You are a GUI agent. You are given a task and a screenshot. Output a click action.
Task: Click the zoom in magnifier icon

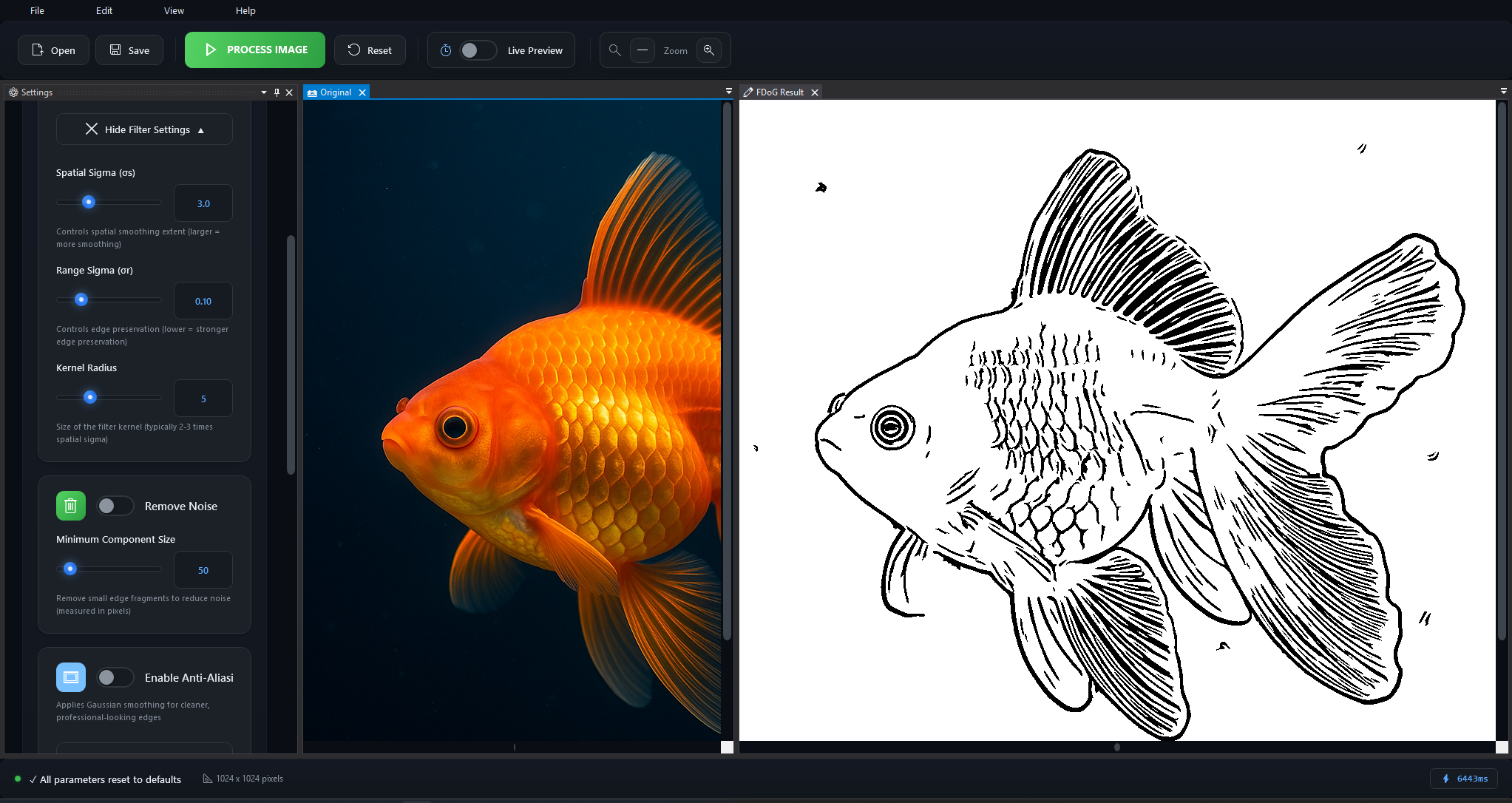click(x=708, y=50)
